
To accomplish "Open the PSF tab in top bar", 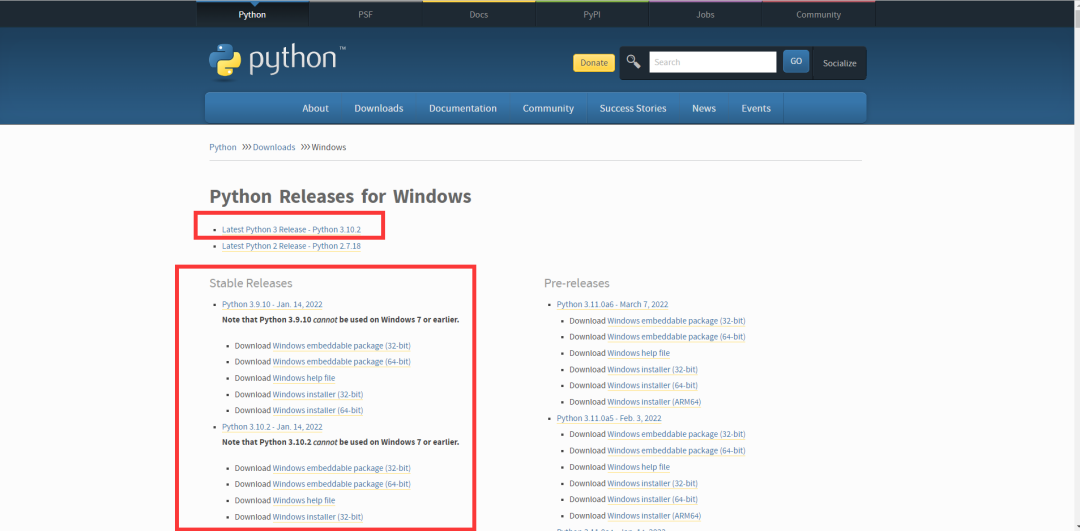I will pos(366,14).
